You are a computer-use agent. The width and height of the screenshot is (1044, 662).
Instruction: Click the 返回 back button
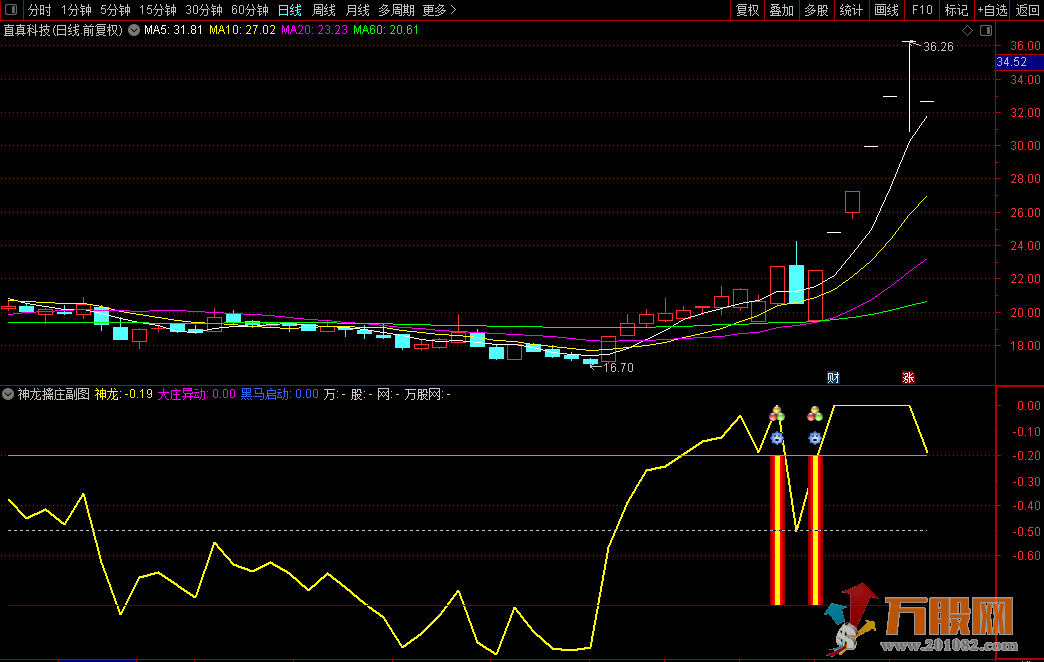click(1027, 10)
